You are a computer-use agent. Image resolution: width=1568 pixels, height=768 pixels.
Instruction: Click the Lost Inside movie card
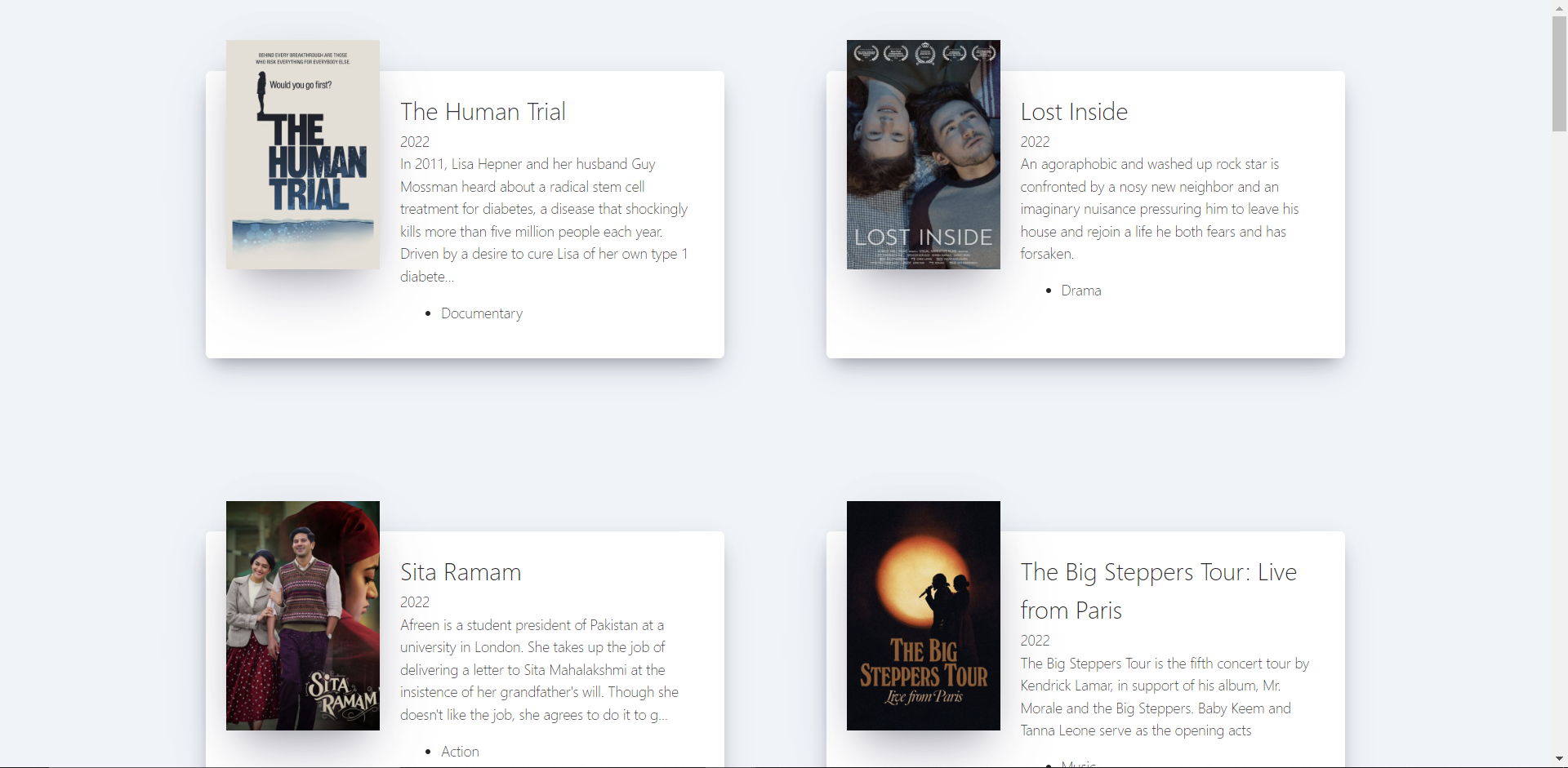pyautogui.click(x=1184, y=343)
